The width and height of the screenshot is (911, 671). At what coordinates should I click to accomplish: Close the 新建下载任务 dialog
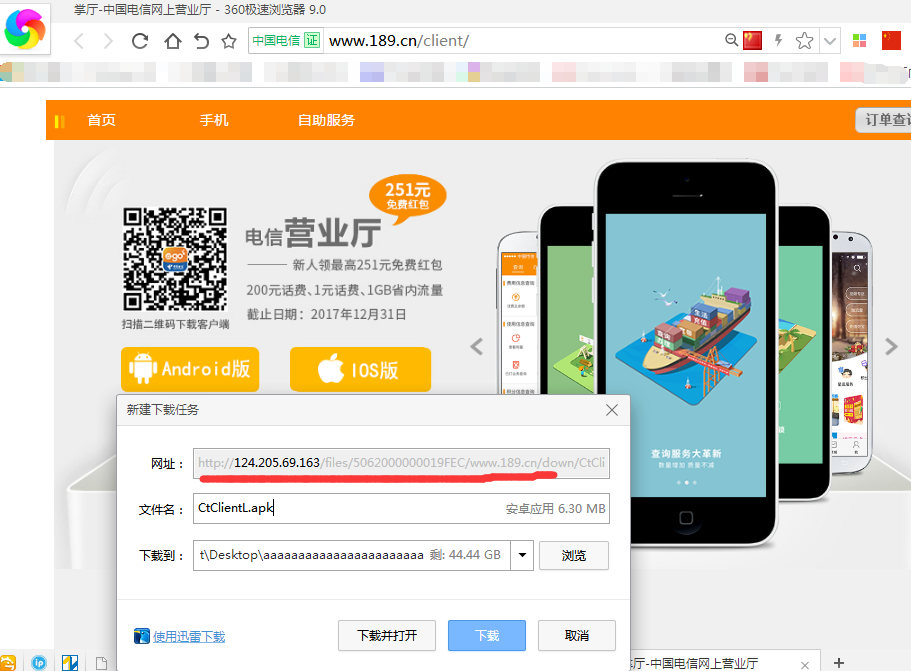(x=612, y=410)
